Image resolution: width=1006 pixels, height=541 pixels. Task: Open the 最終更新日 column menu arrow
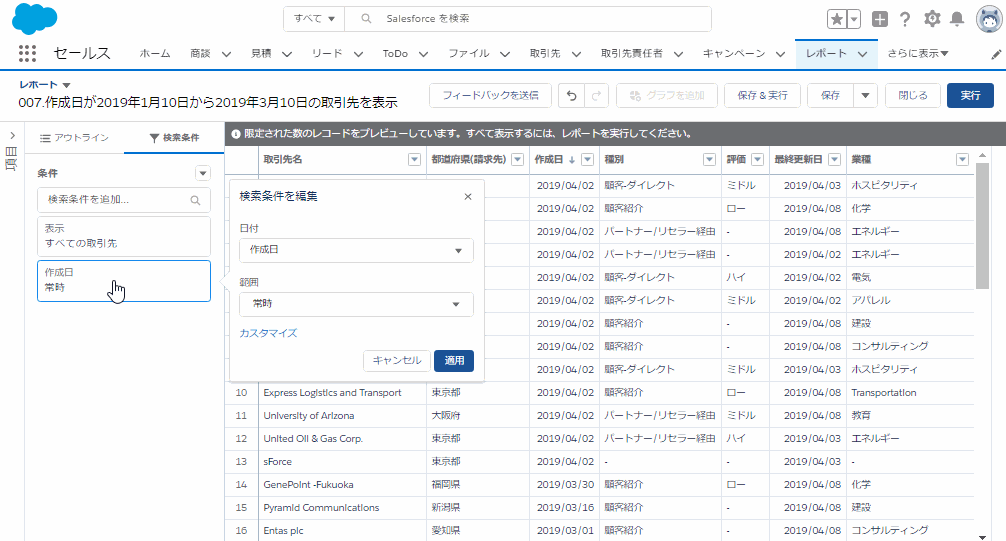click(835, 160)
